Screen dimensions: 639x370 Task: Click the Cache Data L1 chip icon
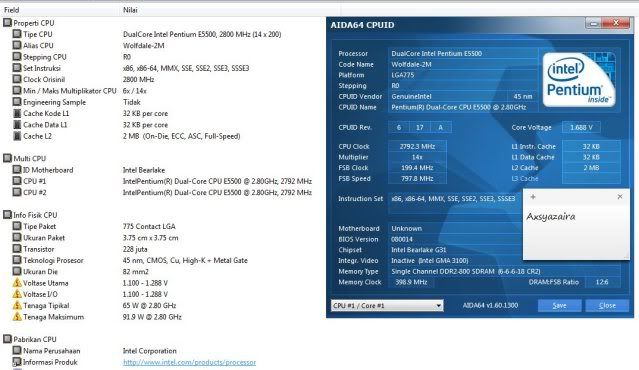(x=17, y=125)
